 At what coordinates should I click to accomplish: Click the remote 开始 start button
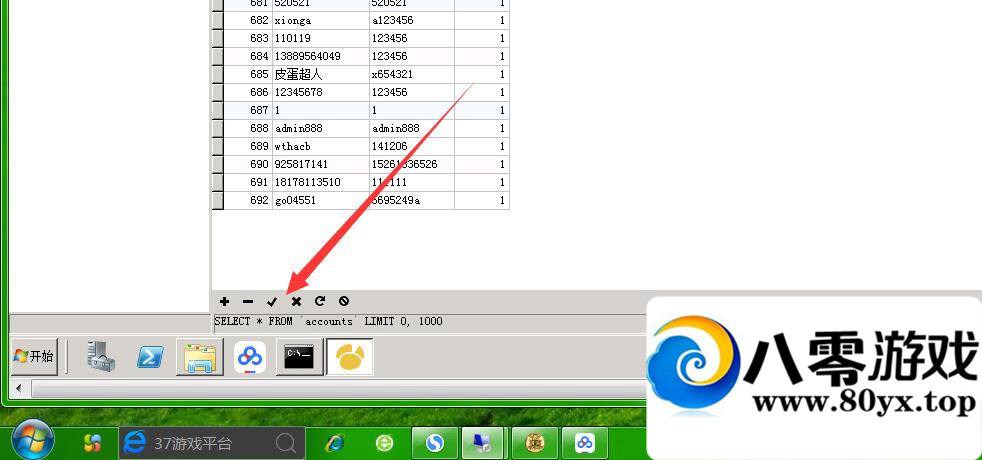pos(34,357)
